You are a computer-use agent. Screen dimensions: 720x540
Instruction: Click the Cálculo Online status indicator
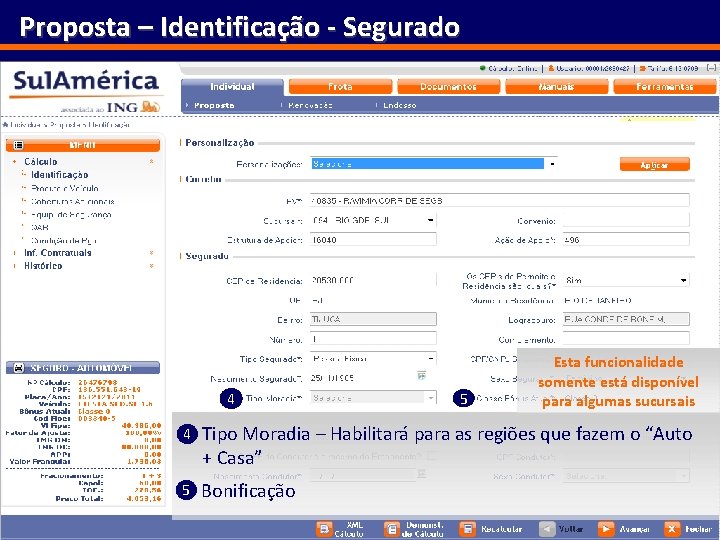[x=508, y=68]
